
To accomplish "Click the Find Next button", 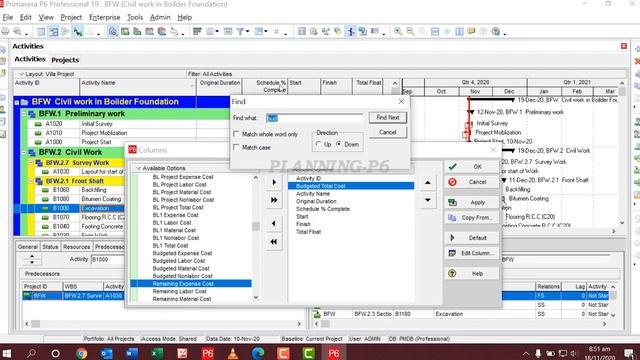I will tap(387, 118).
